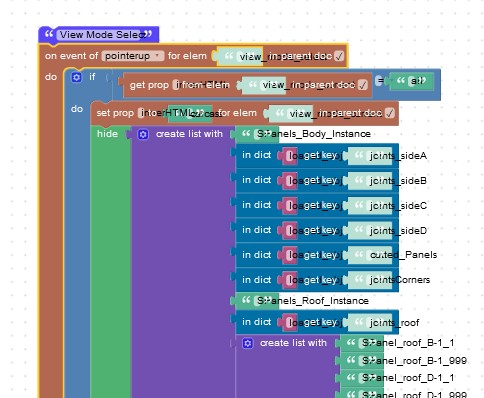Image resolution: width=484 pixels, height=398 pixels.
Task: Open the gear mutator on the hide list block
Action: (x=143, y=134)
